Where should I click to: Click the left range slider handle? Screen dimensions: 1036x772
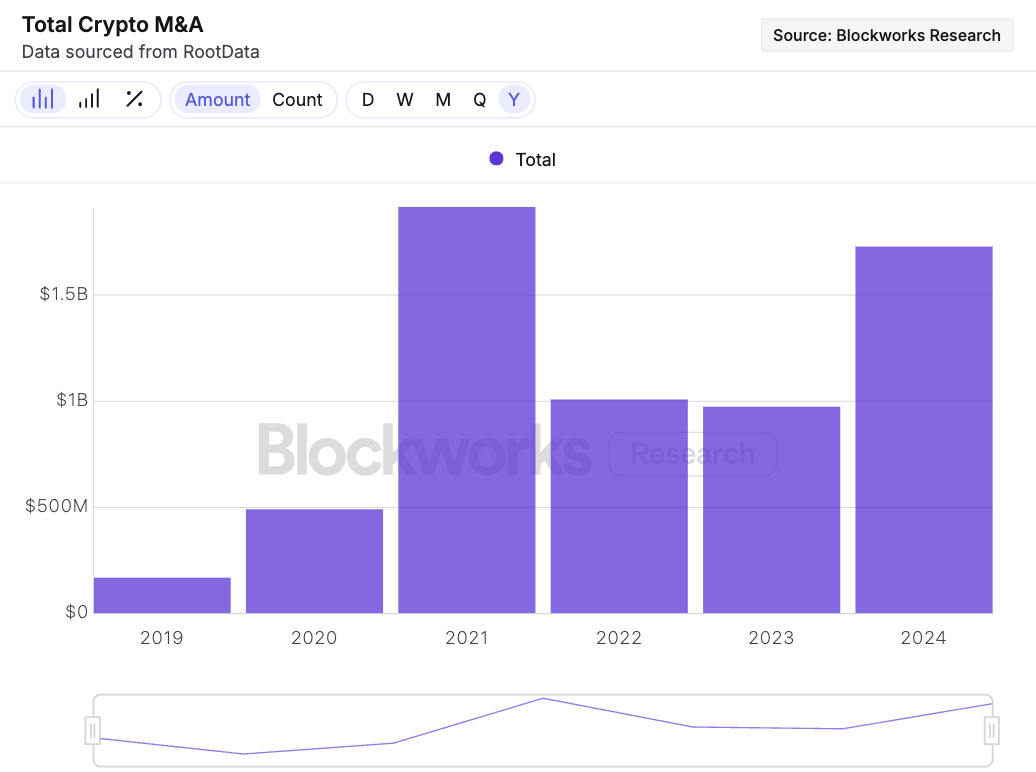coord(93,731)
